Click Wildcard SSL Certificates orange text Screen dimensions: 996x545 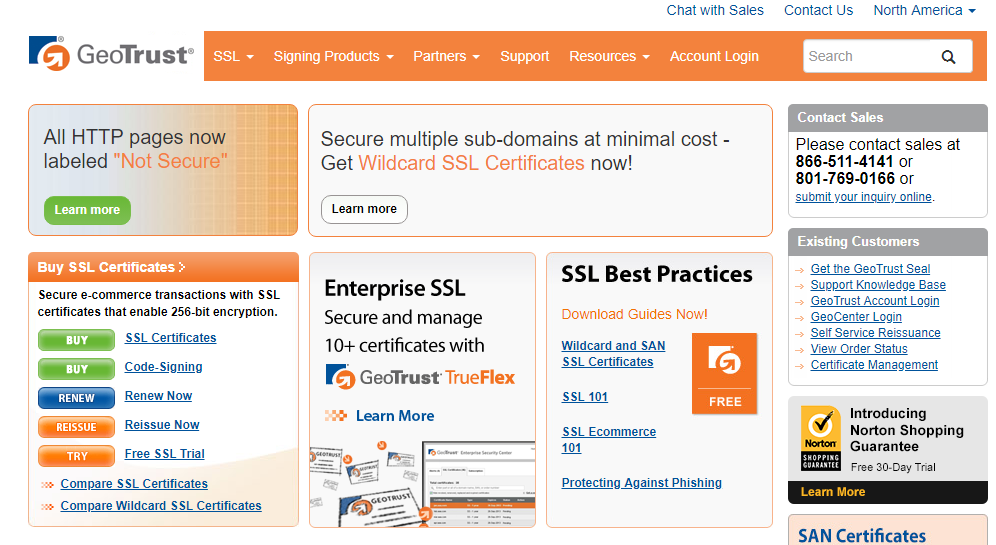click(x=471, y=163)
